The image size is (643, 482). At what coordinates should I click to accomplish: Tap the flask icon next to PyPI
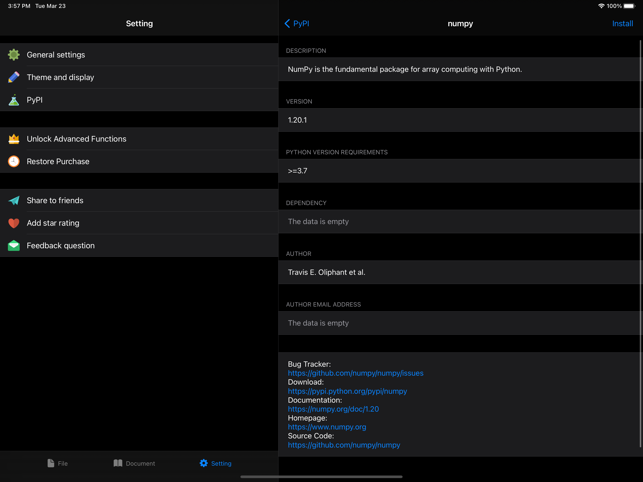pyautogui.click(x=14, y=100)
